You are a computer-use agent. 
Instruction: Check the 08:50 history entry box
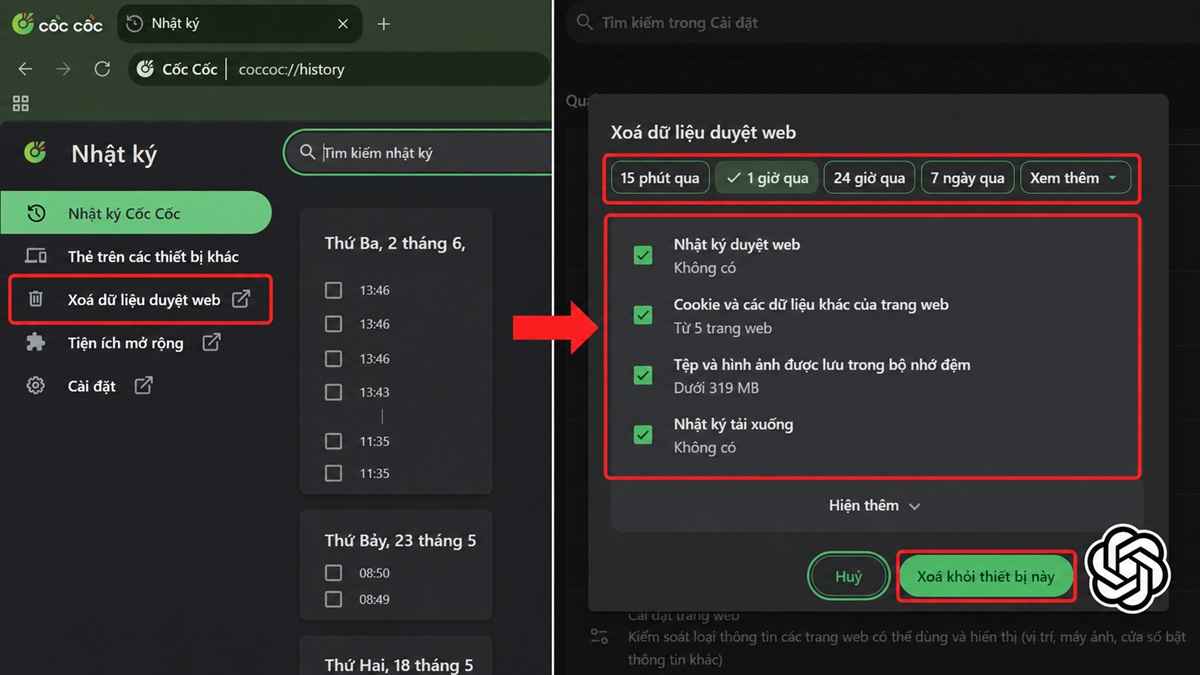(x=334, y=573)
